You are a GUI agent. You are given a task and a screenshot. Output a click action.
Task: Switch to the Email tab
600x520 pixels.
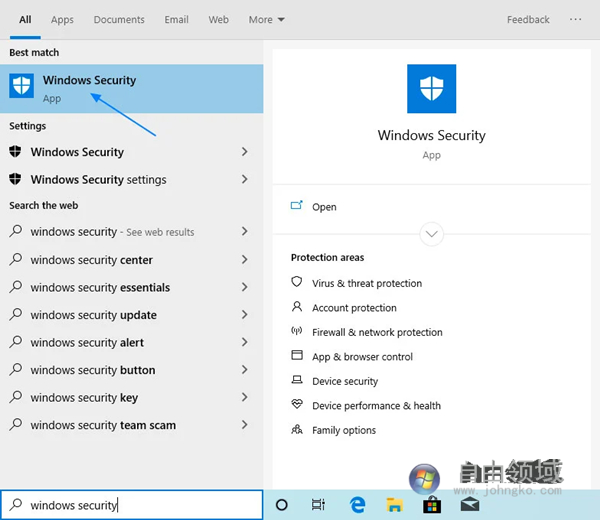pos(176,20)
